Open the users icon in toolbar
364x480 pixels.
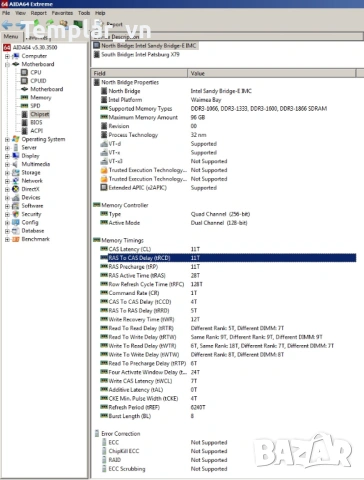click(63, 24)
